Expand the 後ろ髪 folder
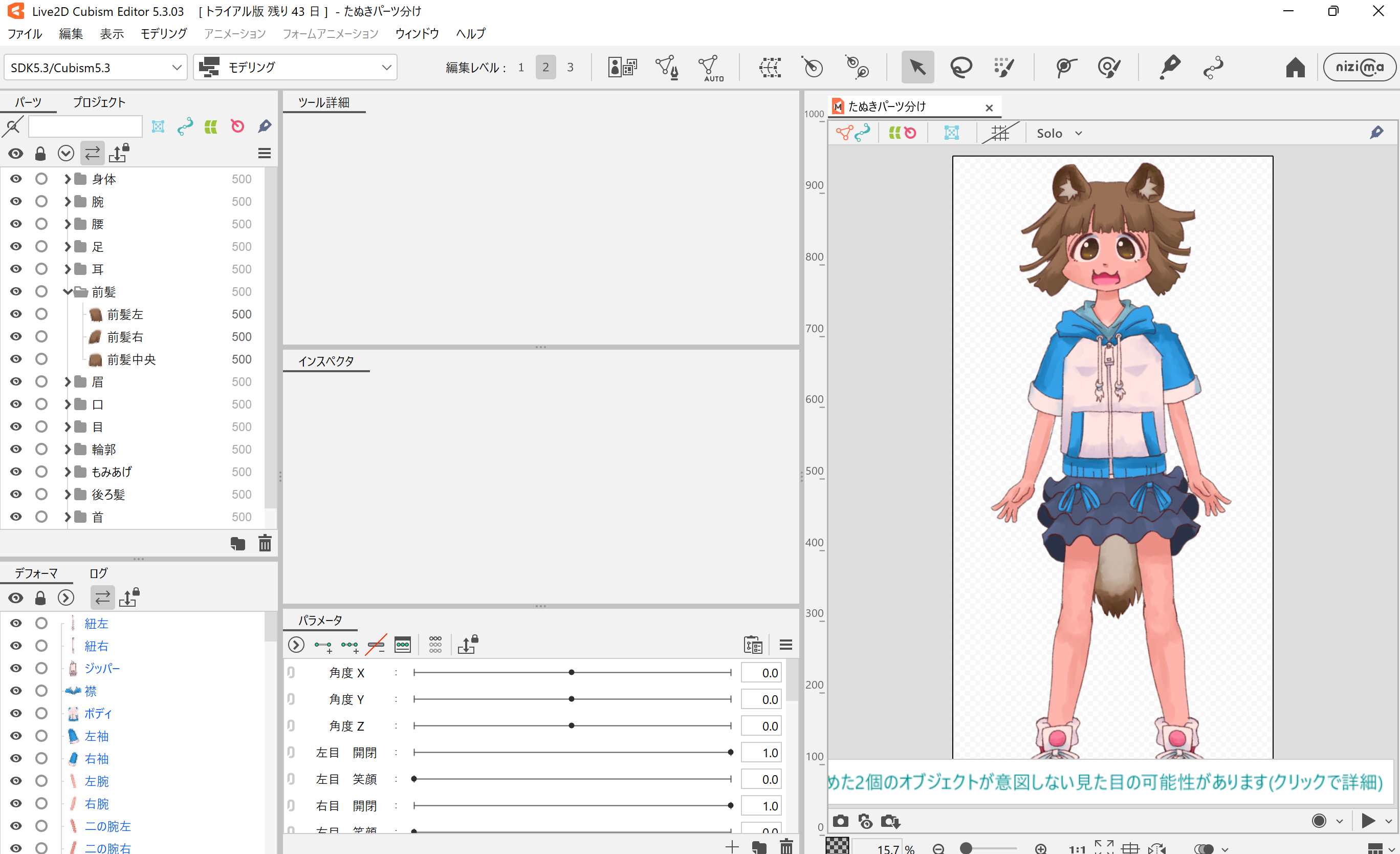The width and height of the screenshot is (1400, 854). [68, 494]
